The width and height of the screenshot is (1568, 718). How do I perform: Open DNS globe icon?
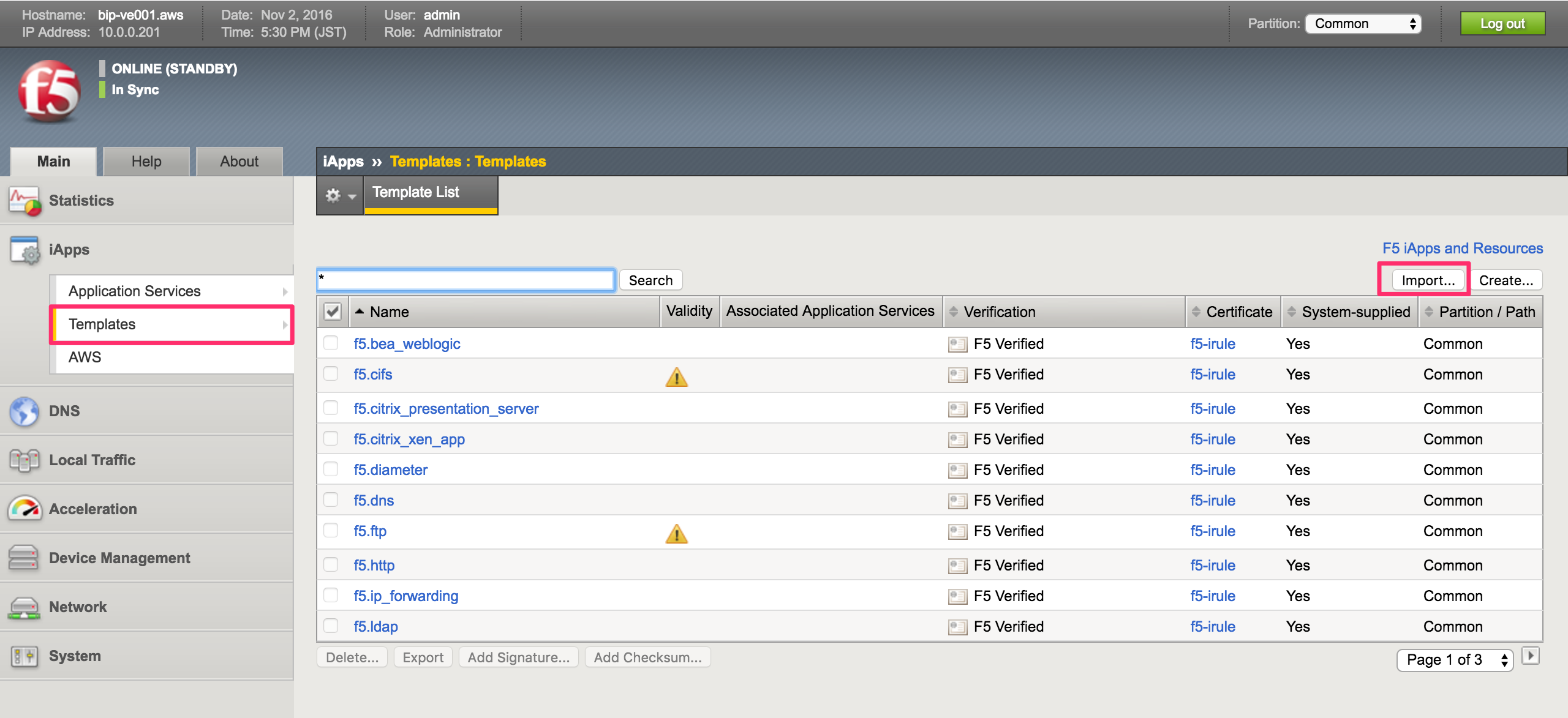[x=24, y=411]
